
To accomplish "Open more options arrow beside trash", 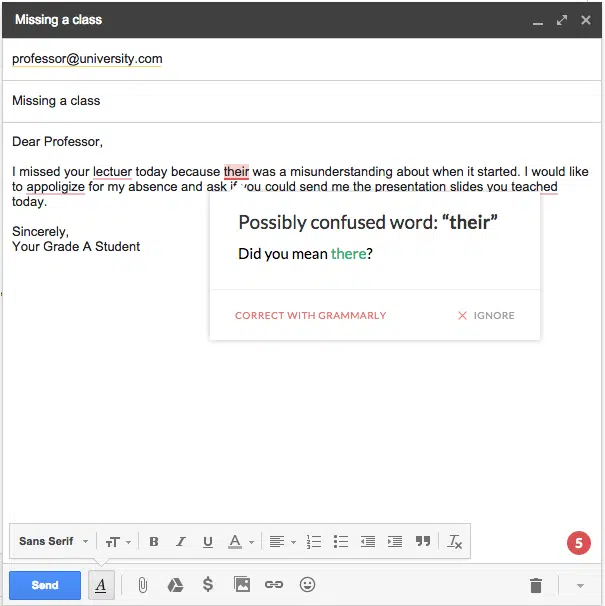I will click(x=580, y=585).
